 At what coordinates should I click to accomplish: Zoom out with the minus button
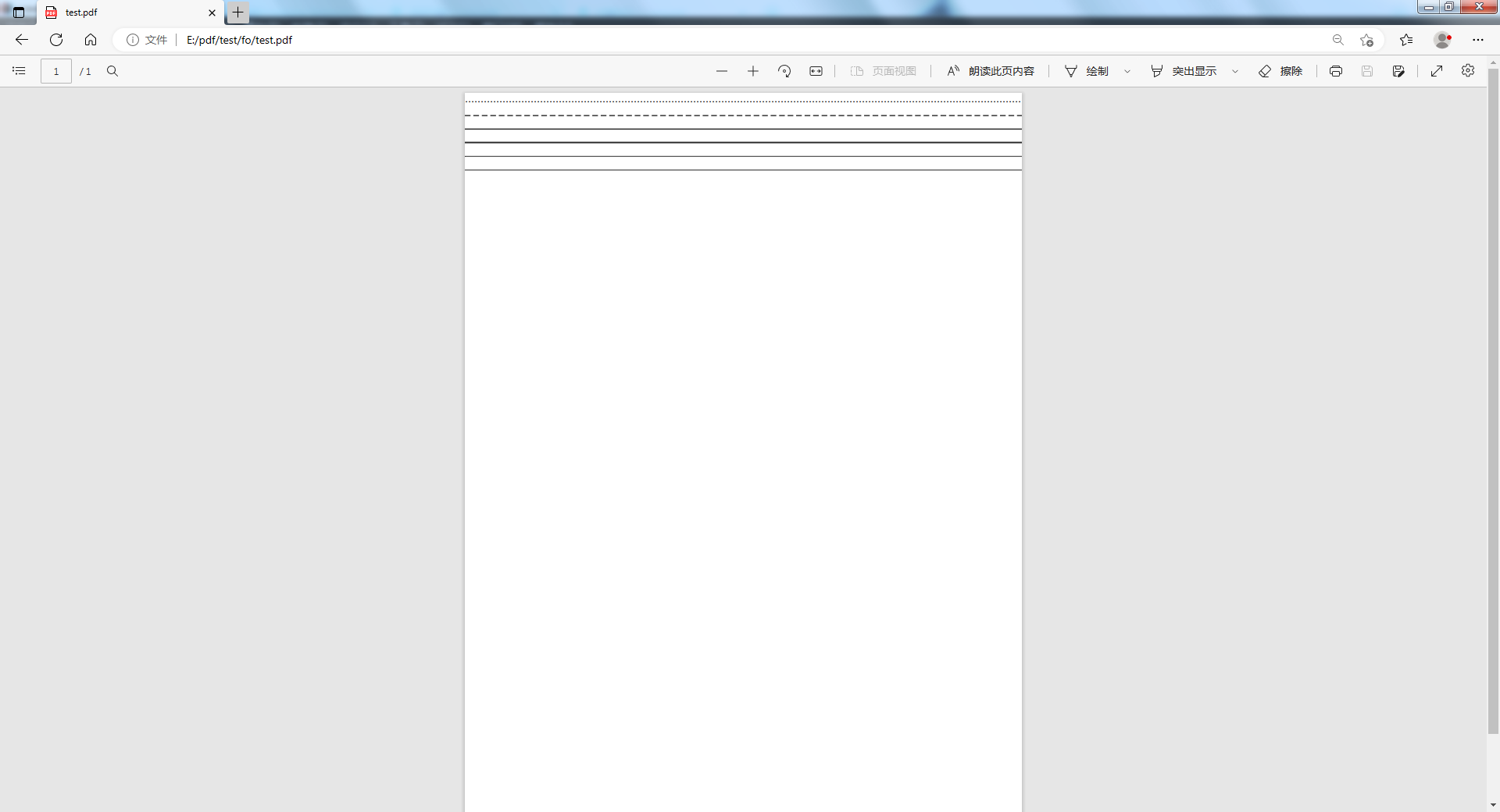pos(721,71)
